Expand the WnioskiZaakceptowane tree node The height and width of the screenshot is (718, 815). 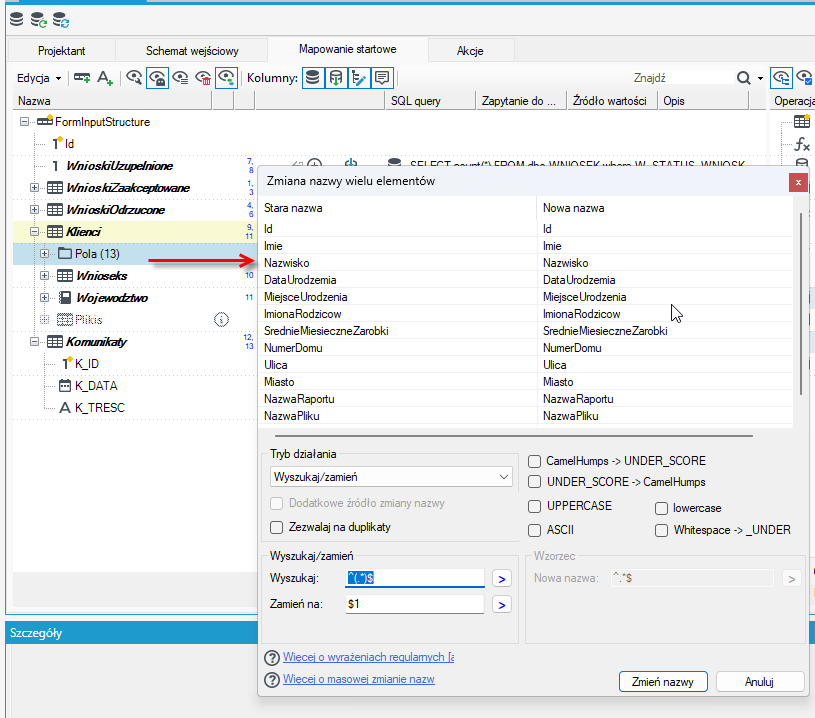coord(34,188)
